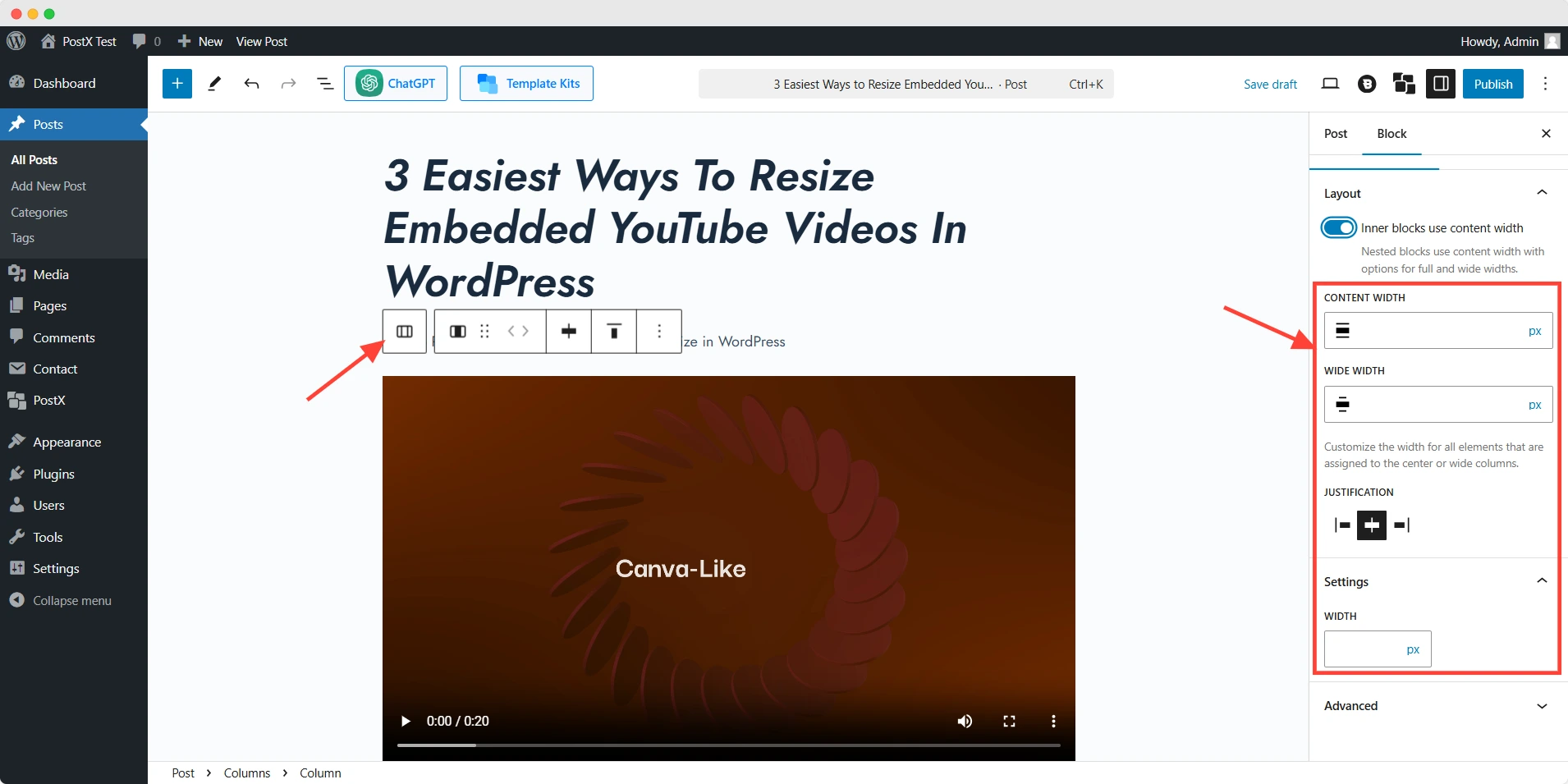The width and height of the screenshot is (1568, 784).
Task: Click the move left/right arrows
Action: 518,332
